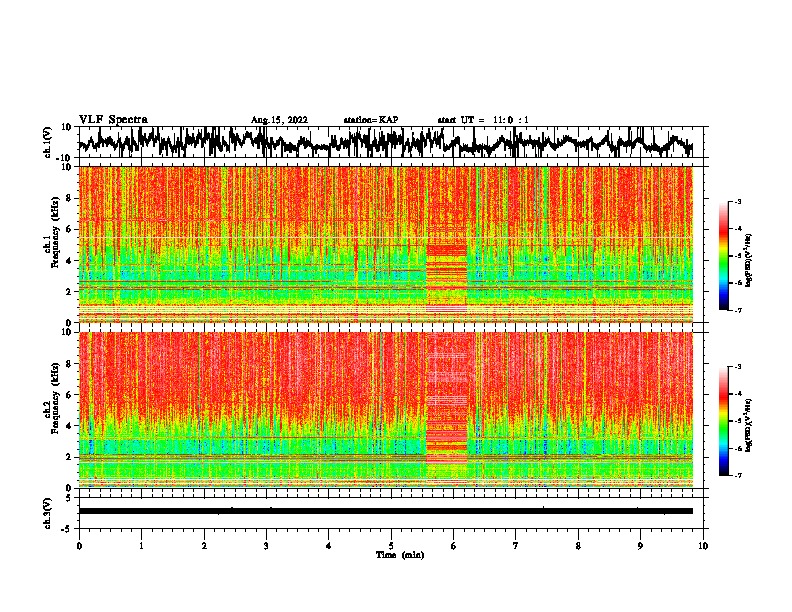Click the "8" kHz tick on ch.1 frequency axis

(69, 198)
